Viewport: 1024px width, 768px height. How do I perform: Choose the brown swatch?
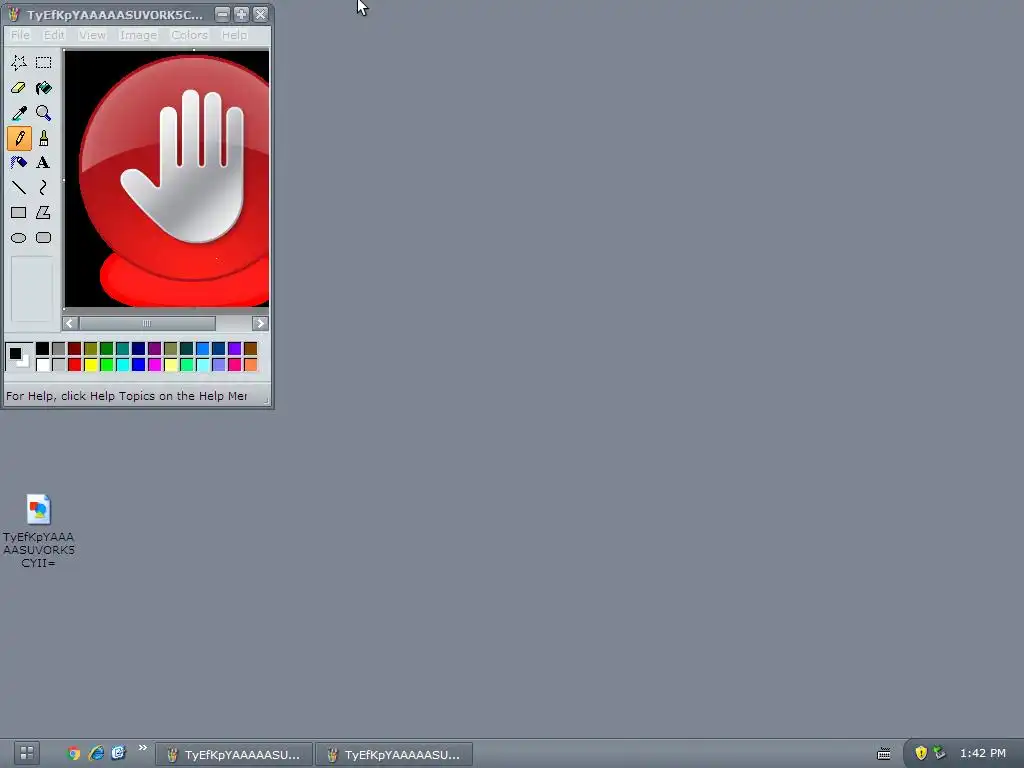tap(251, 349)
